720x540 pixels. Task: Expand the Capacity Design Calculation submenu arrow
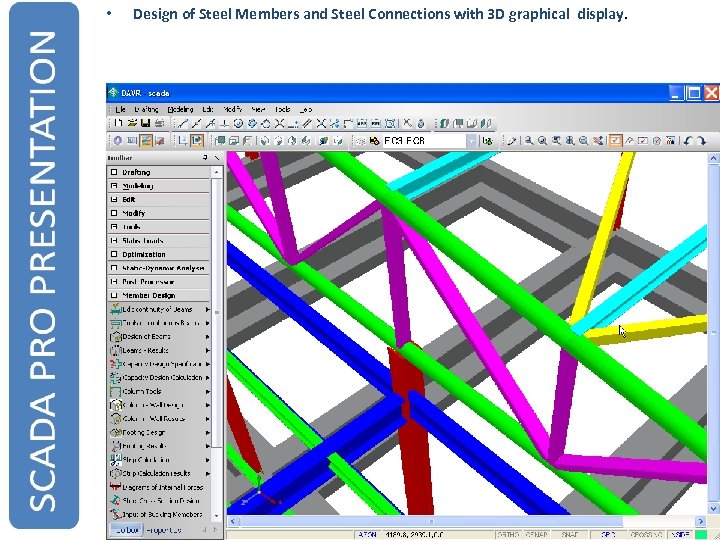208,378
